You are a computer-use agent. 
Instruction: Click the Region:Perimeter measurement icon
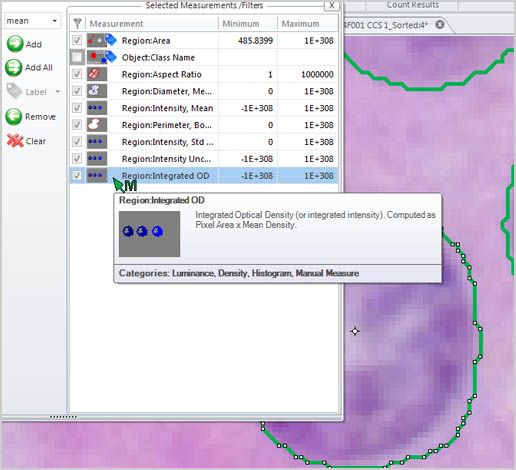pos(97,125)
